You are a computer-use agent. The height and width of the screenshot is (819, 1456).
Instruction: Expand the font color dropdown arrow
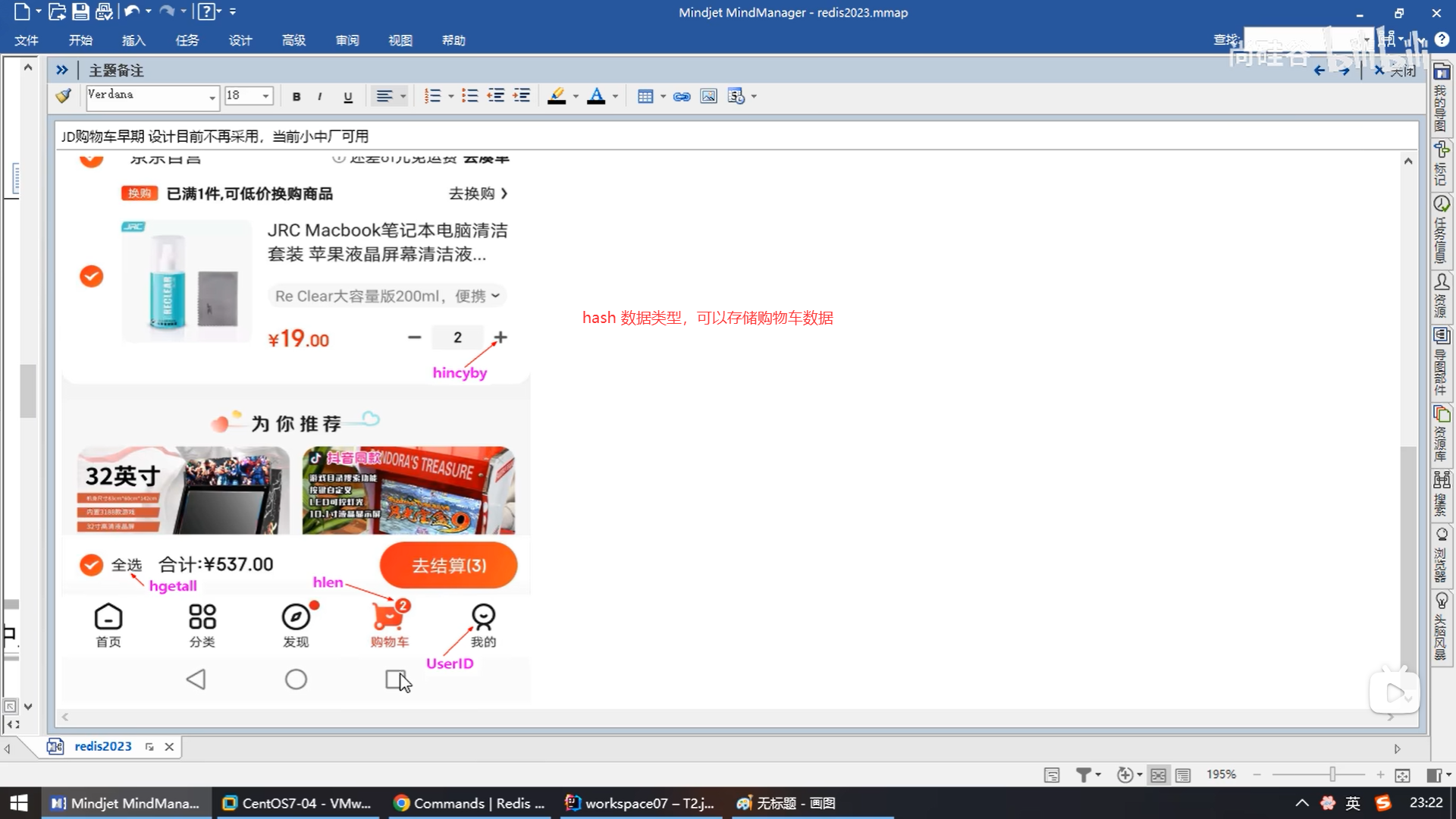tap(615, 96)
